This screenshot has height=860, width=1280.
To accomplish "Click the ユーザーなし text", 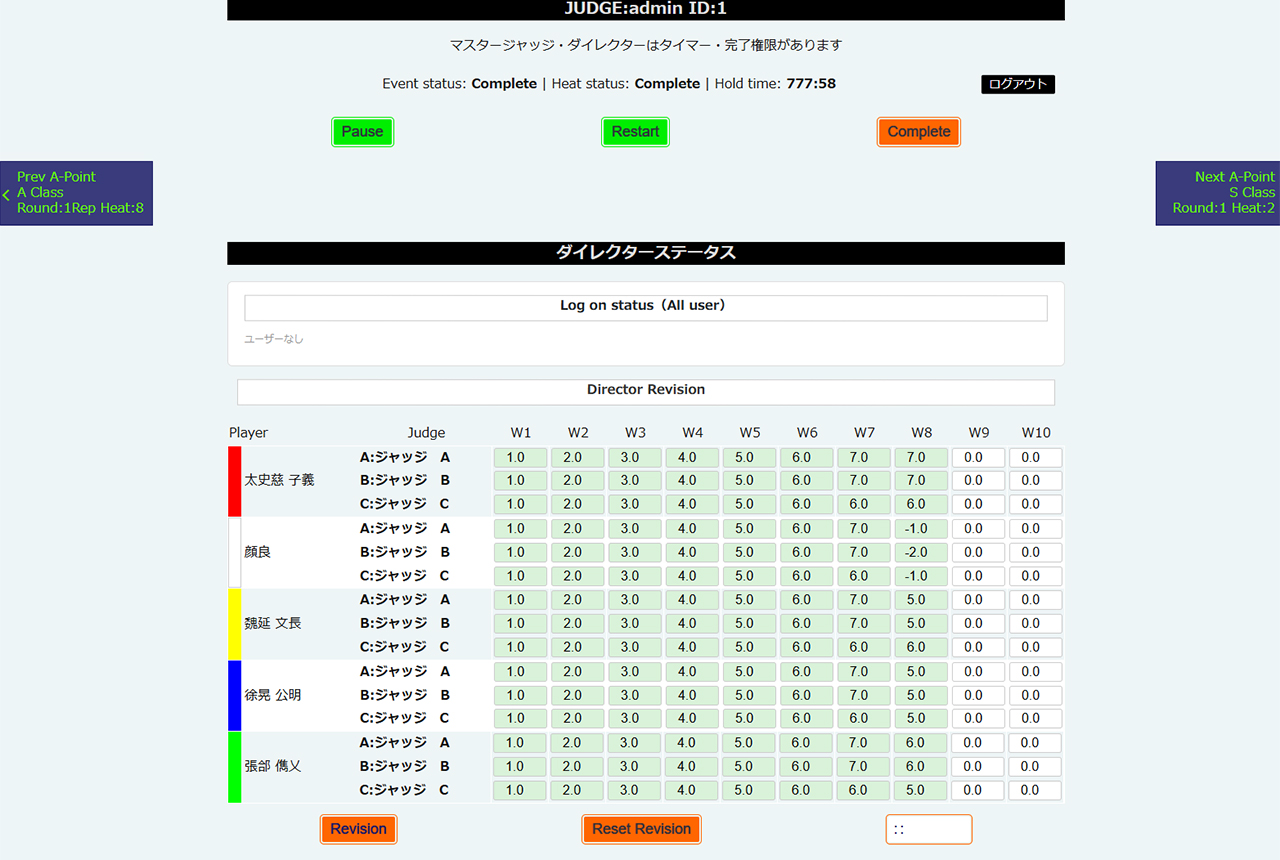I will pyautogui.click(x=274, y=340).
